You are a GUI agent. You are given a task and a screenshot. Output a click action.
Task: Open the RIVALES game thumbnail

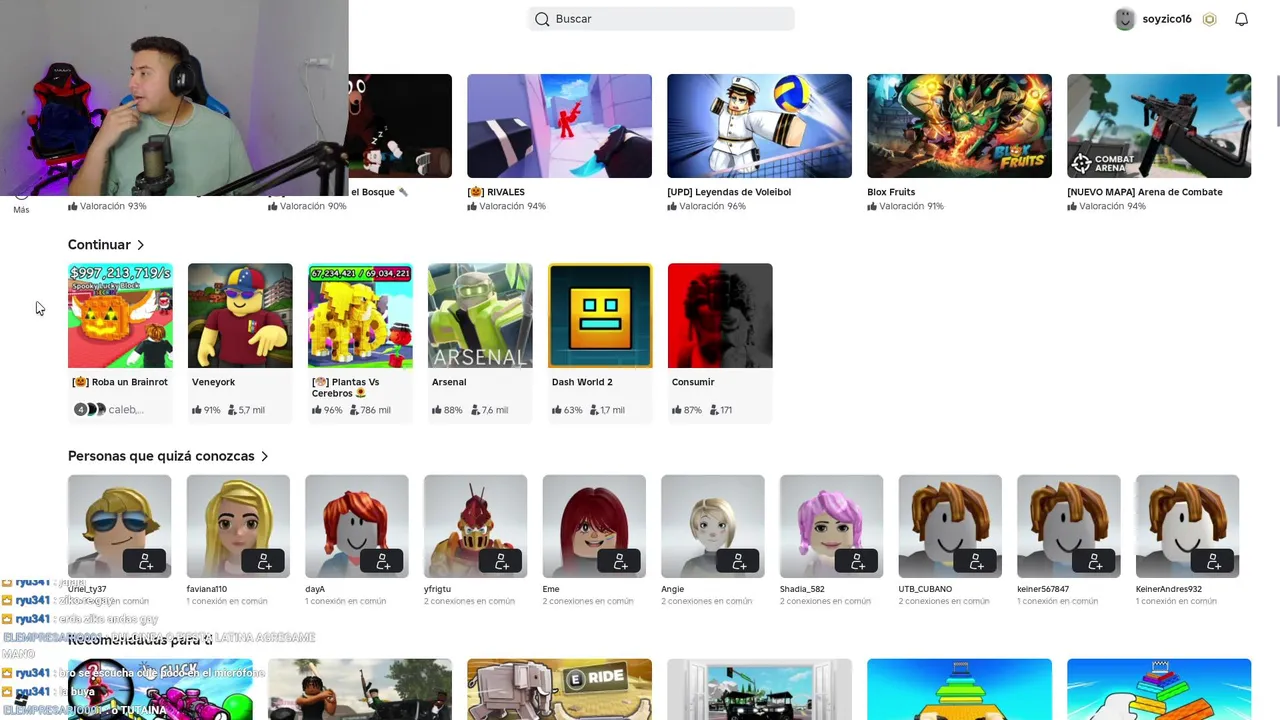click(x=559, y=126)
